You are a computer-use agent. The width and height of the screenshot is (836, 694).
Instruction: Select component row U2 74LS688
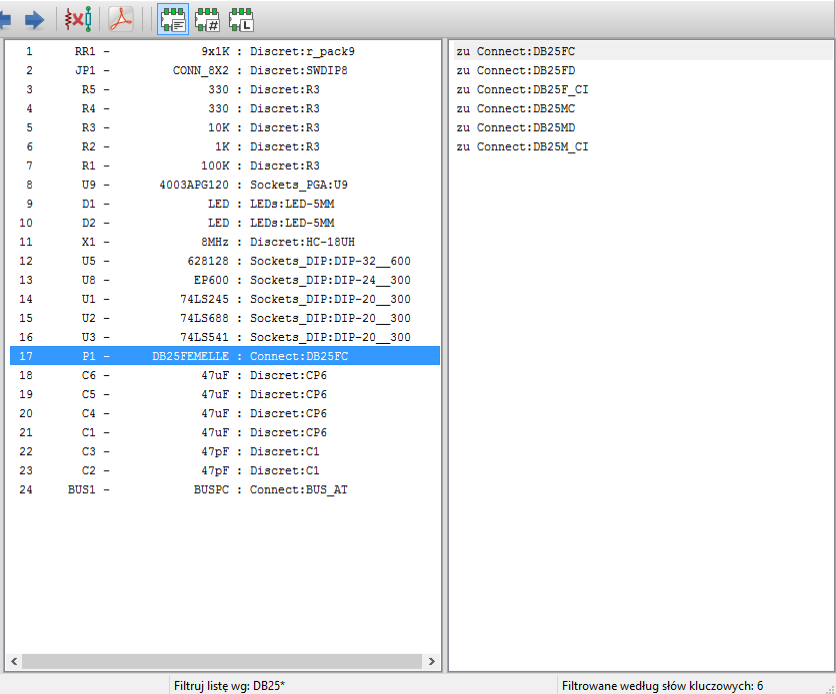click(224, 318)
